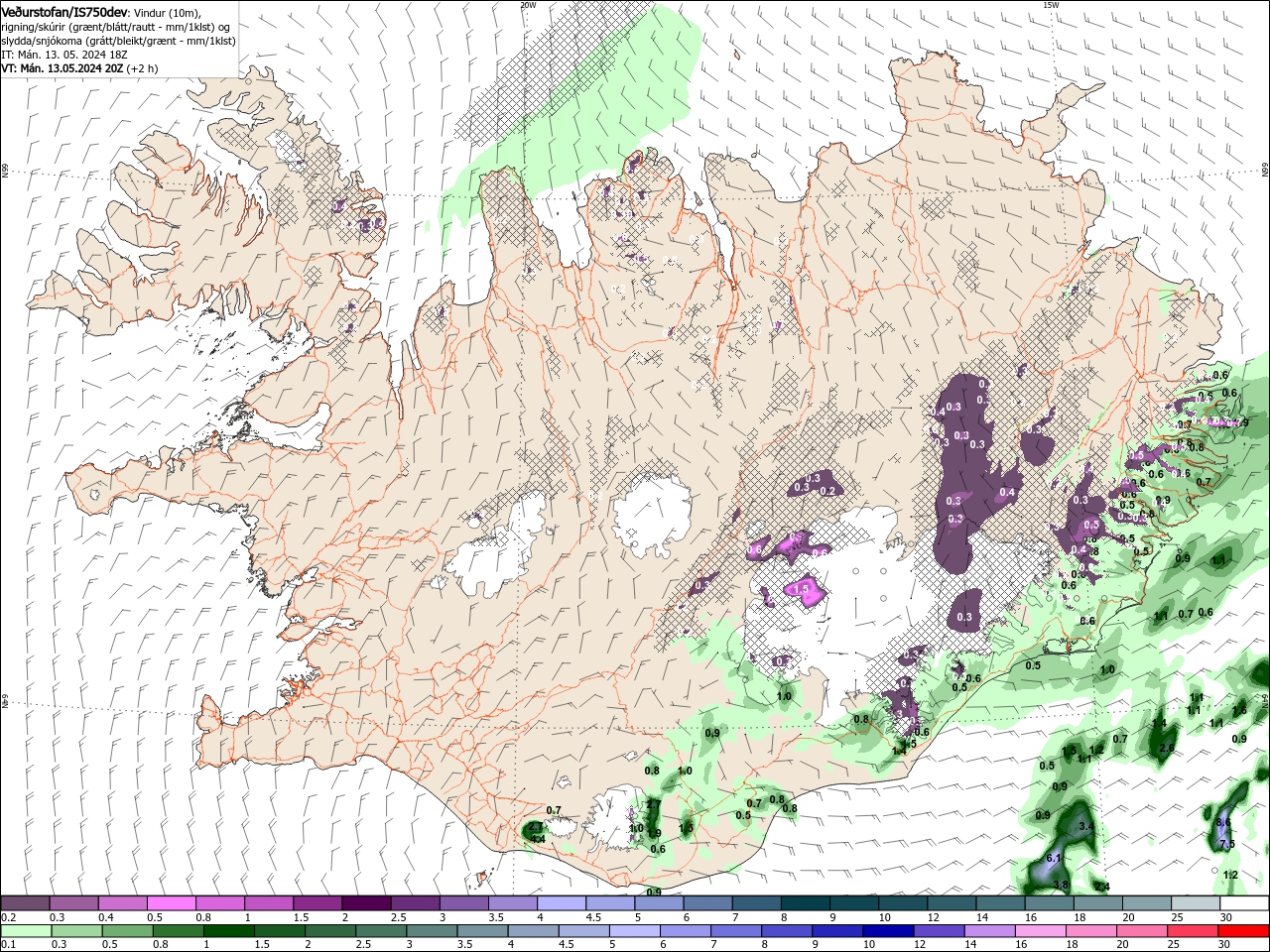Click the 2.4 rainfall value on the map

pos(1101,886)
